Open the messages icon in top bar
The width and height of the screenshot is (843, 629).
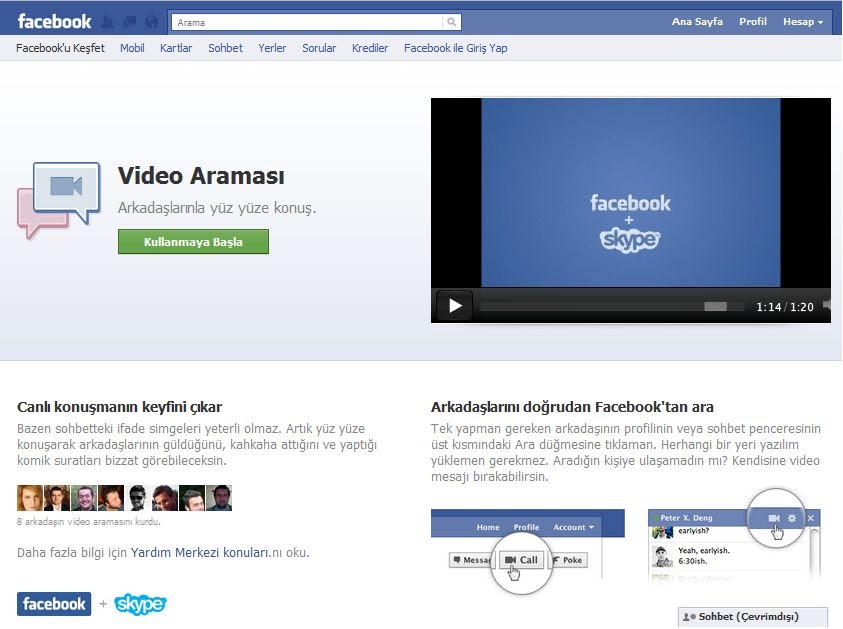point(130,22)
